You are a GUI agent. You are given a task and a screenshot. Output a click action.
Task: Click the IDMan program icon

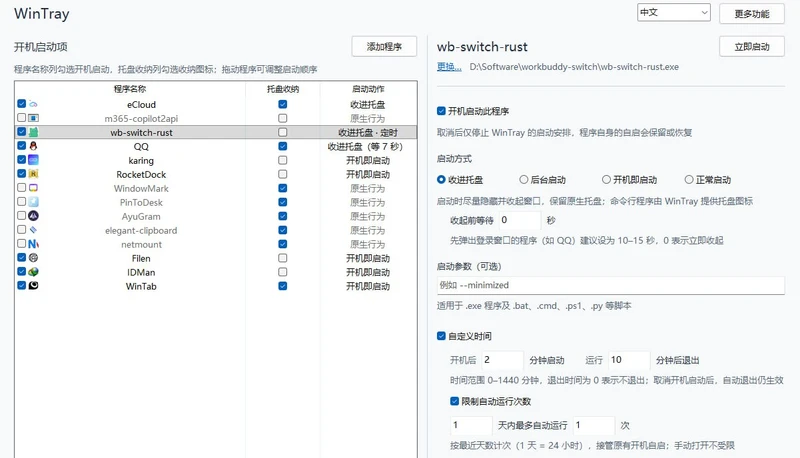click(x=33, y=272)
